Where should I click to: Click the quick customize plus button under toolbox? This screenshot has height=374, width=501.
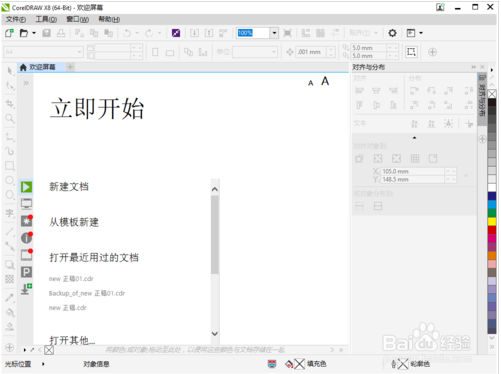point(10,347)
